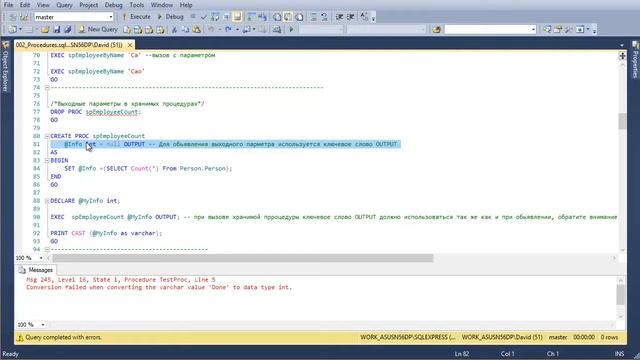Open the File menu

coord(8,5)
